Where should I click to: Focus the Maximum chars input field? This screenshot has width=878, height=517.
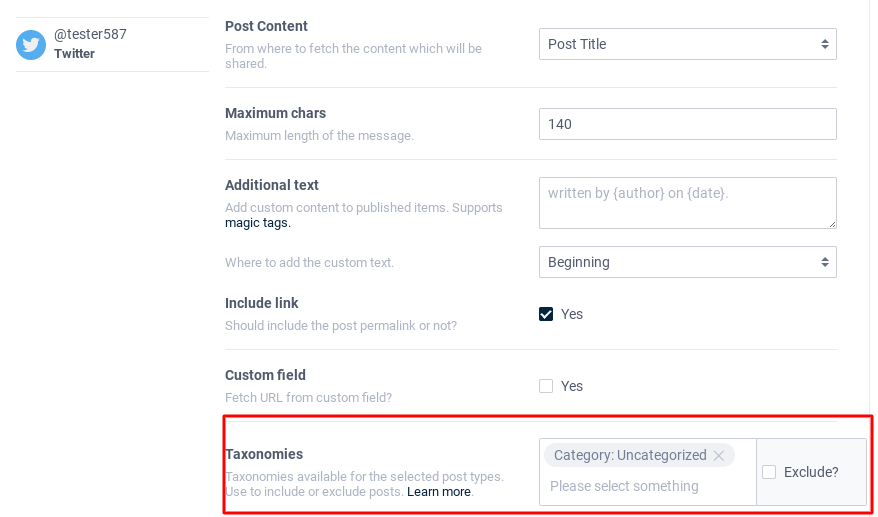(x=687, y=124)
